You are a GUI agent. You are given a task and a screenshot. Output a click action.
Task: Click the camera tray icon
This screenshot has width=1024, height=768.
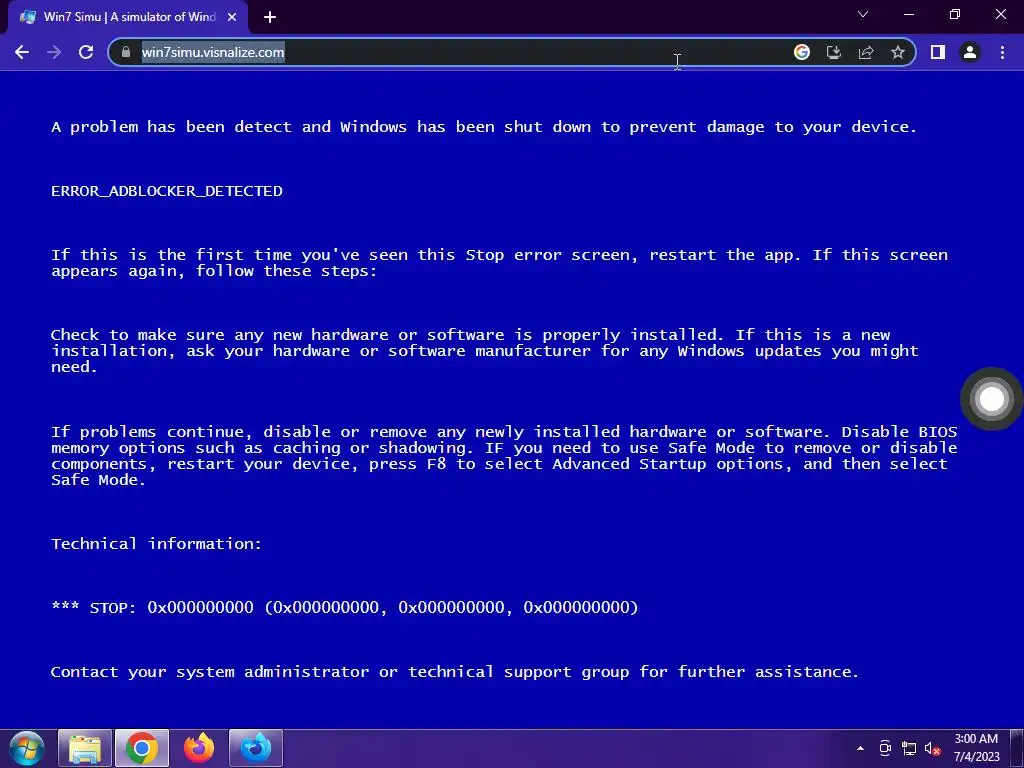click(x=885, y=748)
